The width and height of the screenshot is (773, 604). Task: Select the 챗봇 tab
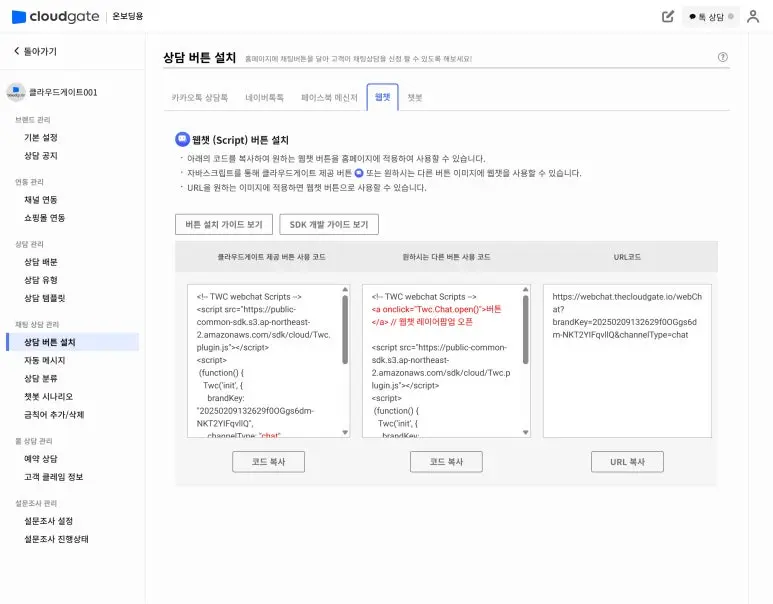tap(414, 98)
